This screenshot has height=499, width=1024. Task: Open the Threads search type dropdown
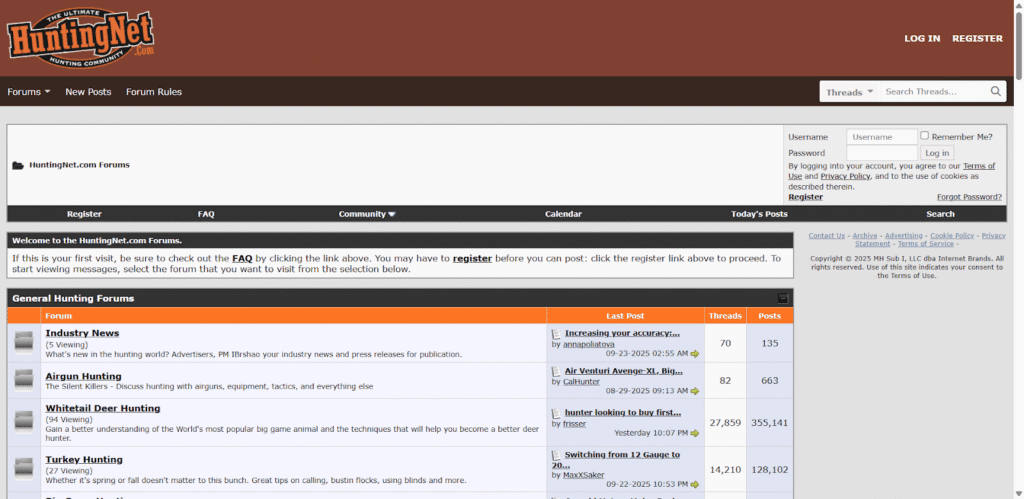[x=850, y=92]
